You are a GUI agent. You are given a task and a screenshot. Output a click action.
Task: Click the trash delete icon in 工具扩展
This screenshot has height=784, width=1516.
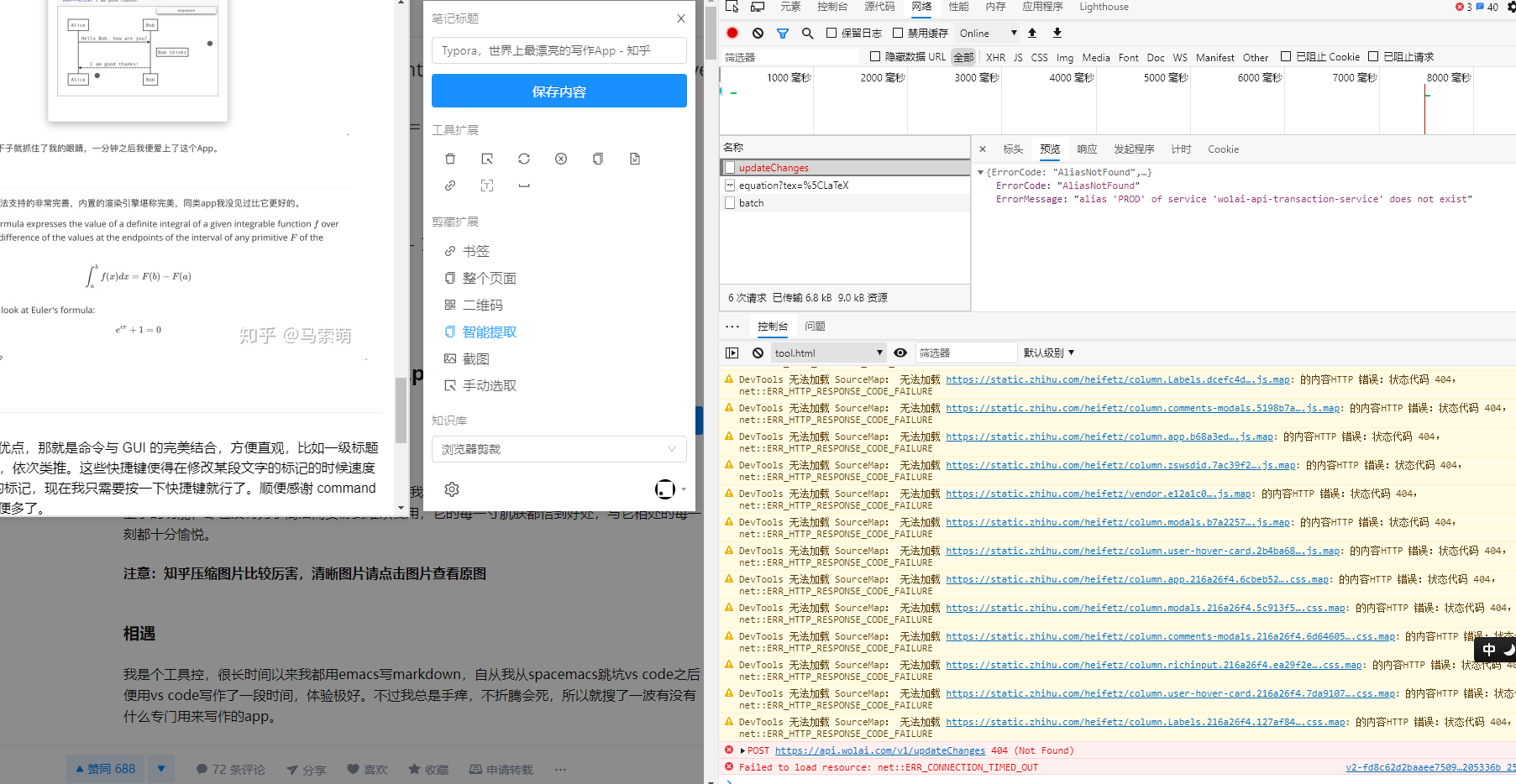451,159
